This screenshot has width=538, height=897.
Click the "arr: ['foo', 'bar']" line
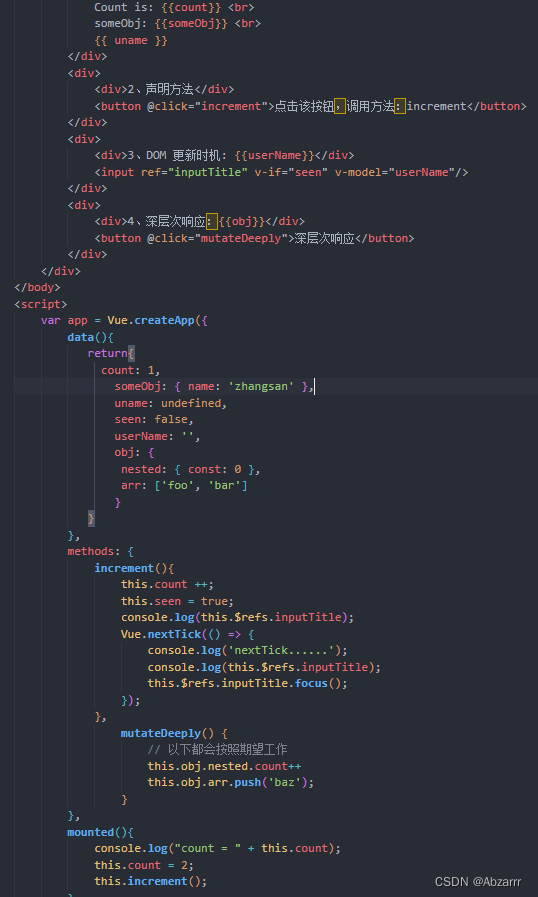click(184, 486)
